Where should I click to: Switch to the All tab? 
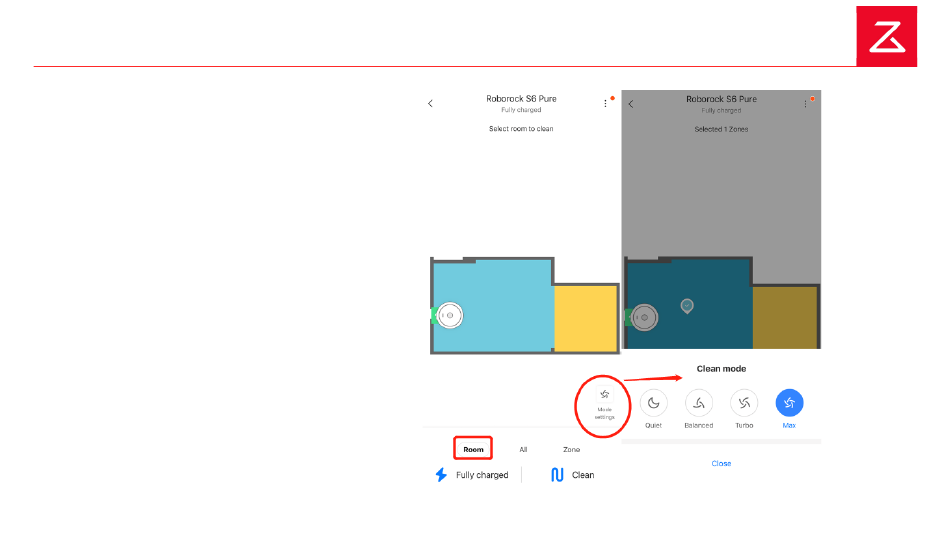pyautogui.click(x=523, y=450)
